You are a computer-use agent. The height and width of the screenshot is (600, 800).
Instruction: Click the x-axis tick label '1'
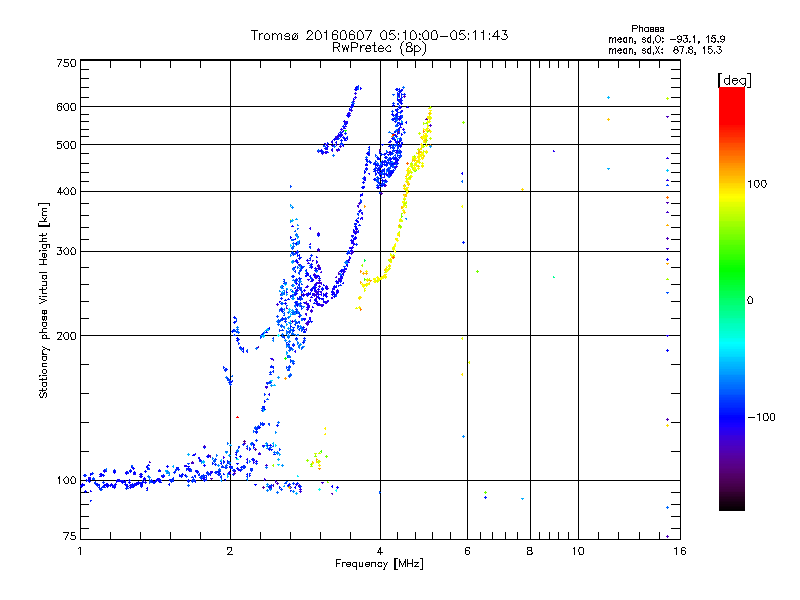tap(80, 551)
